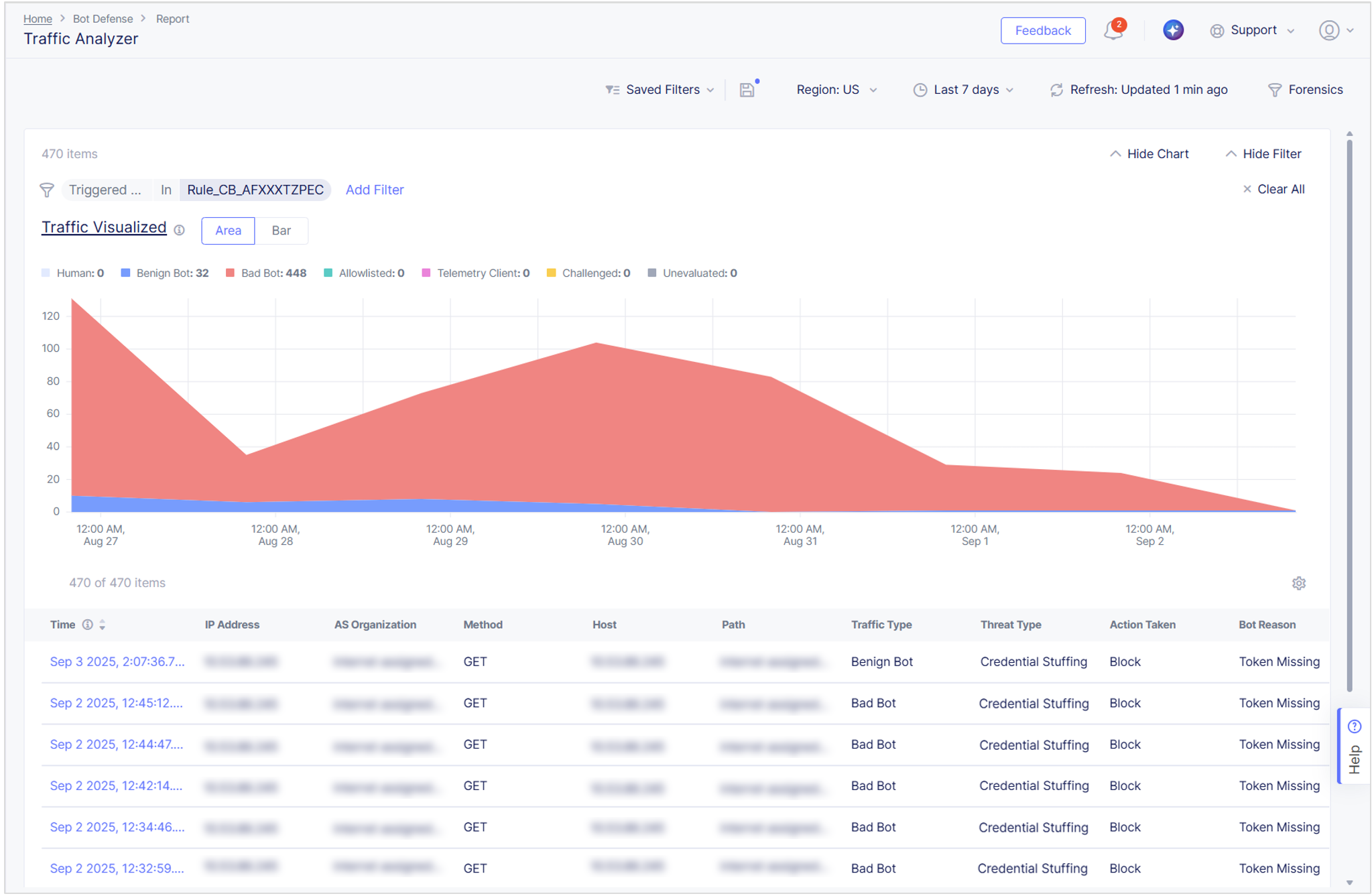Click the filter funnel beside Triggered chip
The image size is (1372, 896).
click(46, 190)
